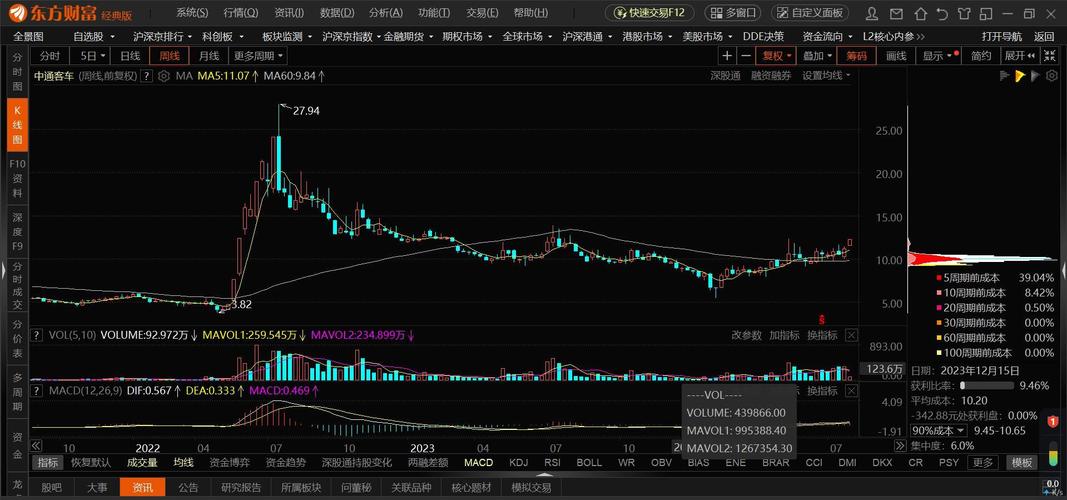Click the mini window mode icon
1067x500 pixels.
pos(987,13)
